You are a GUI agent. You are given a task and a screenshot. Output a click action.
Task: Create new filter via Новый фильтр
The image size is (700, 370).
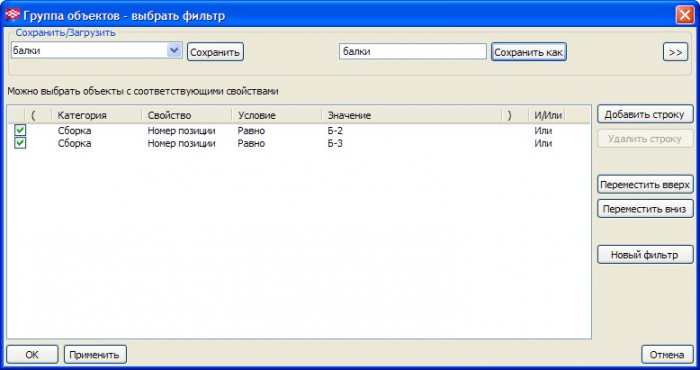645,255
